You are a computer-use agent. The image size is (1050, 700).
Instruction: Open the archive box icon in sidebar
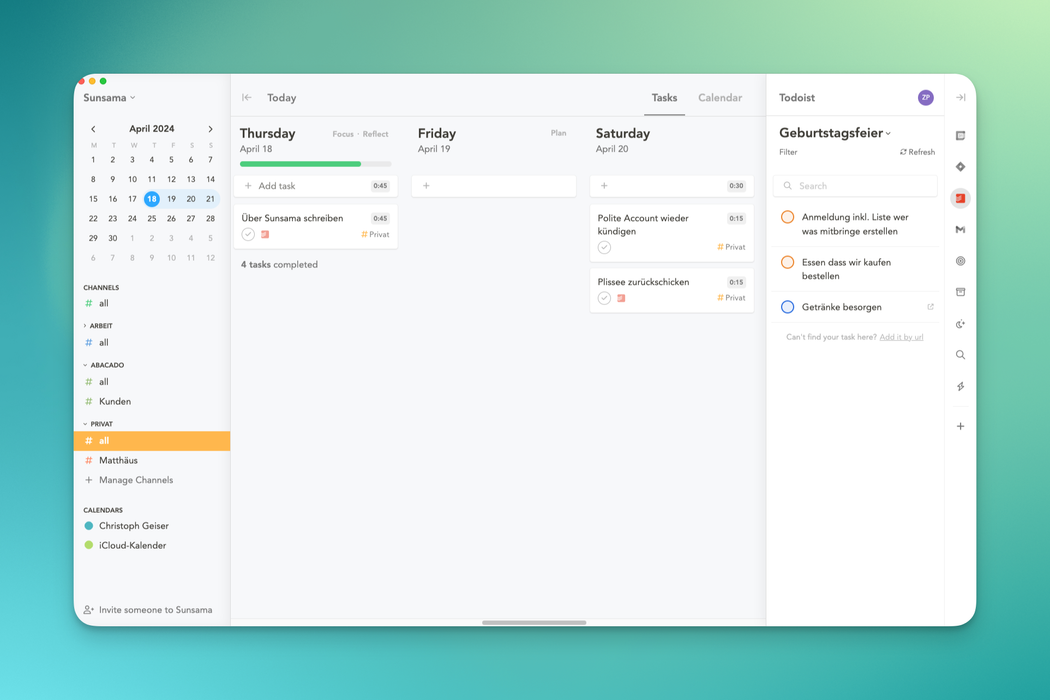click(960, 292)
